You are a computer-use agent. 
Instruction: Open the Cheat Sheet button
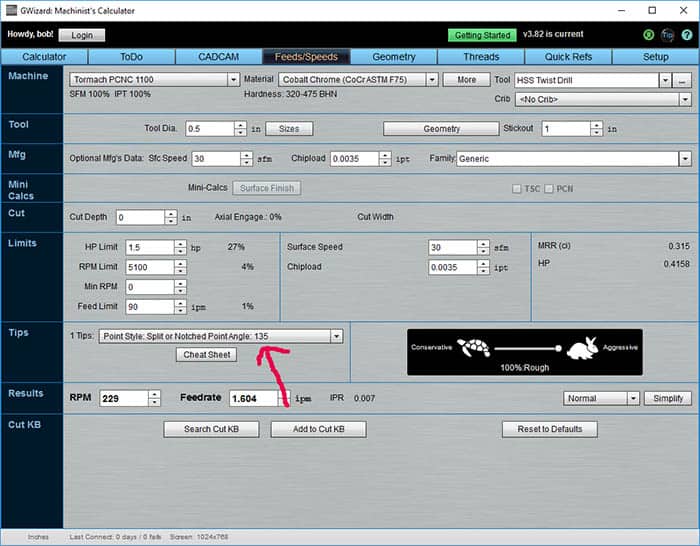(x=207, y=355)
